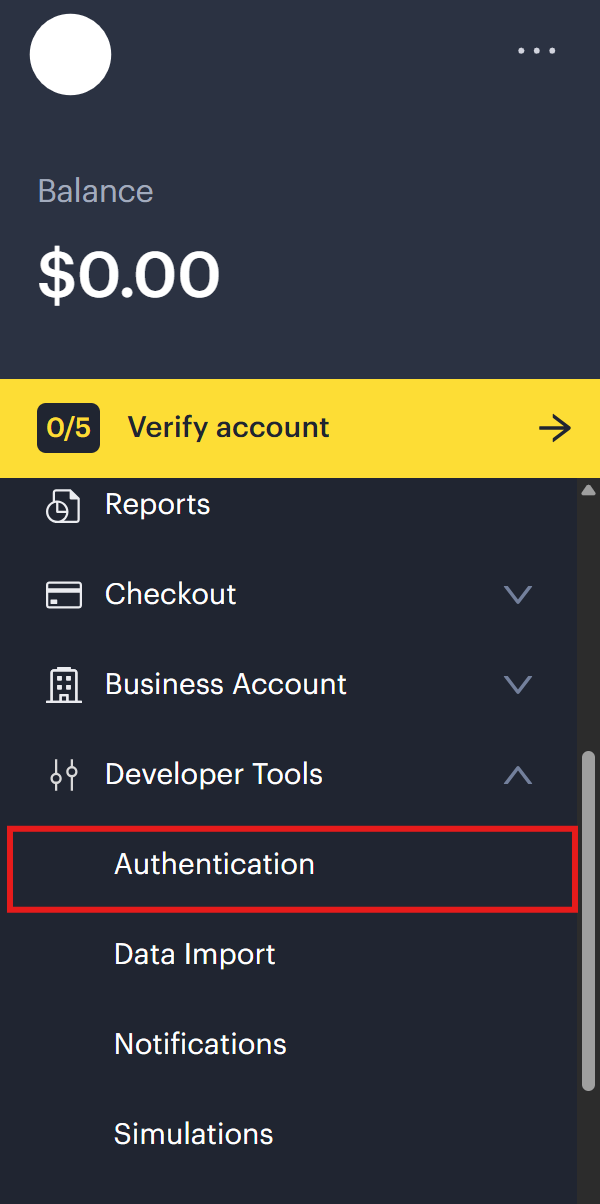Image resolution: width=600 pixels, height=1204 pixels.
Task: Click the scrollbar up arrow
Action: [589, 489]
